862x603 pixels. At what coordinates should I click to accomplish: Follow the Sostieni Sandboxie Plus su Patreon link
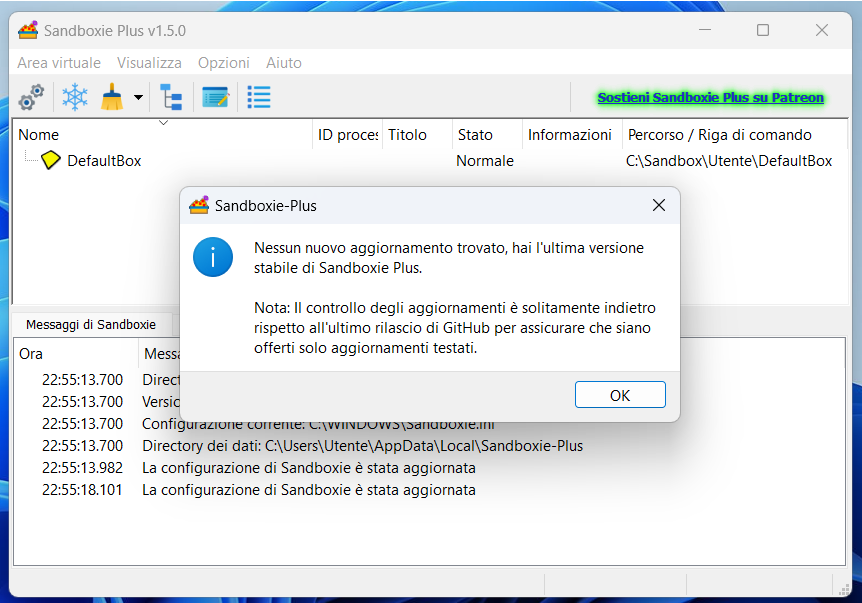pos(710,97)
